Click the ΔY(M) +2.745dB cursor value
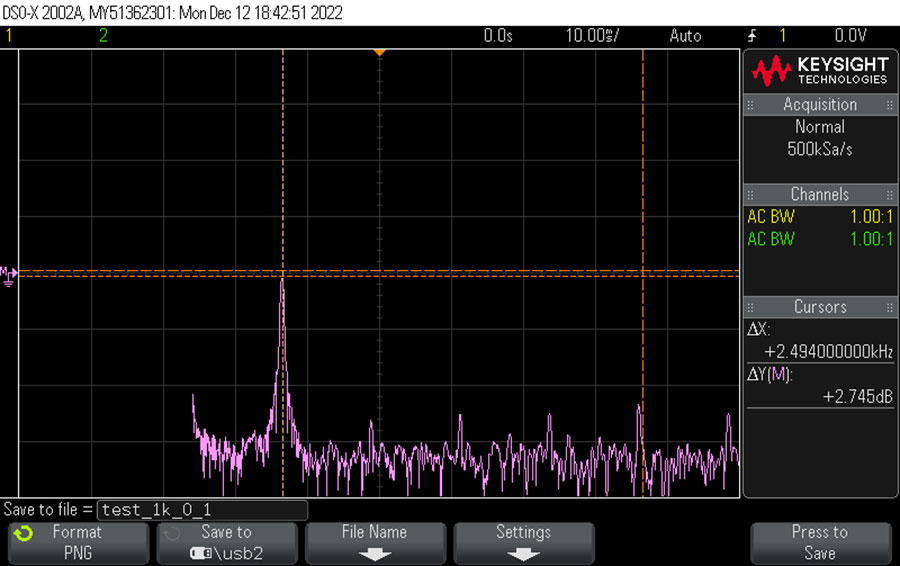Image resolution: width=900 pixels, height=566 pixels. [x=858, y=397]
